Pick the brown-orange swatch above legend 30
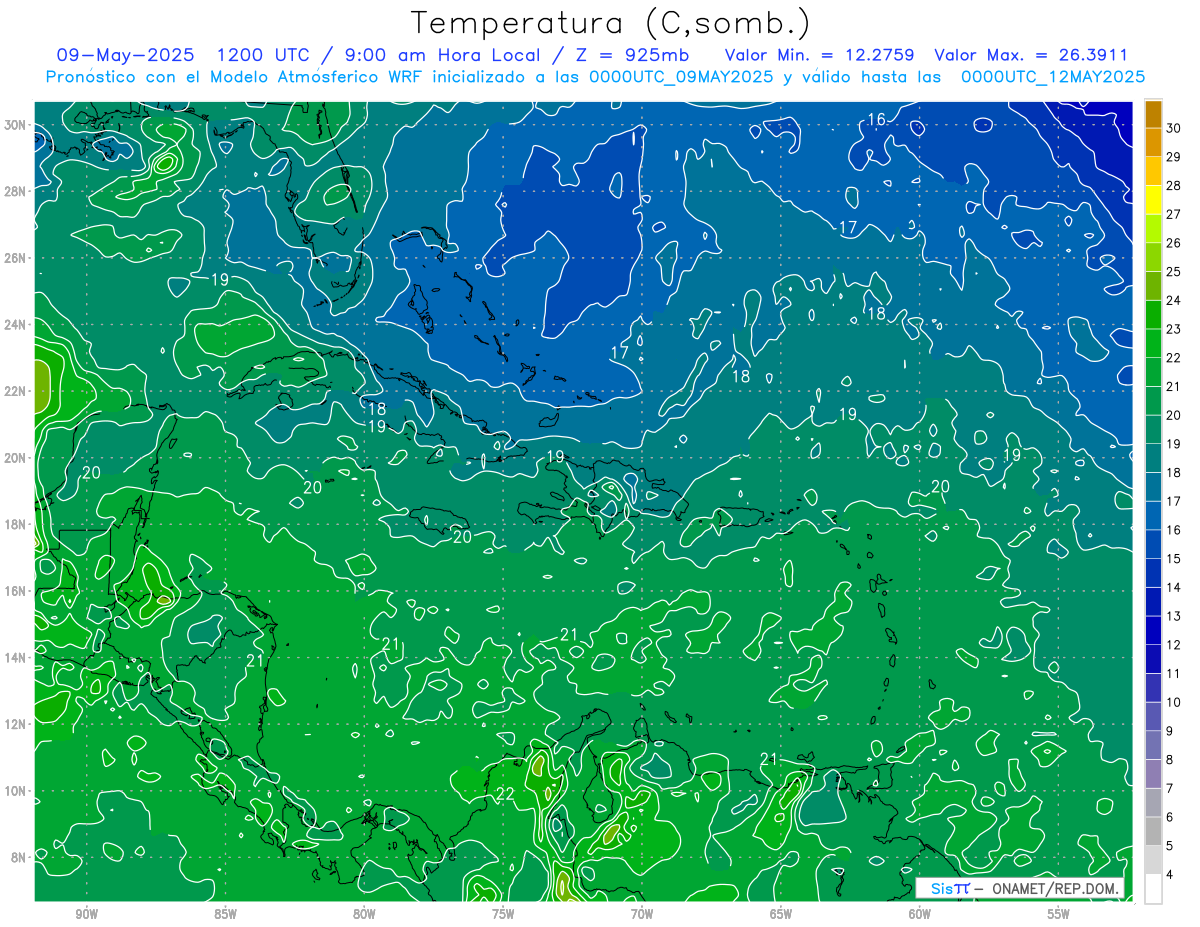Viewport: 1200px width, 927px height. (1153, 114)
